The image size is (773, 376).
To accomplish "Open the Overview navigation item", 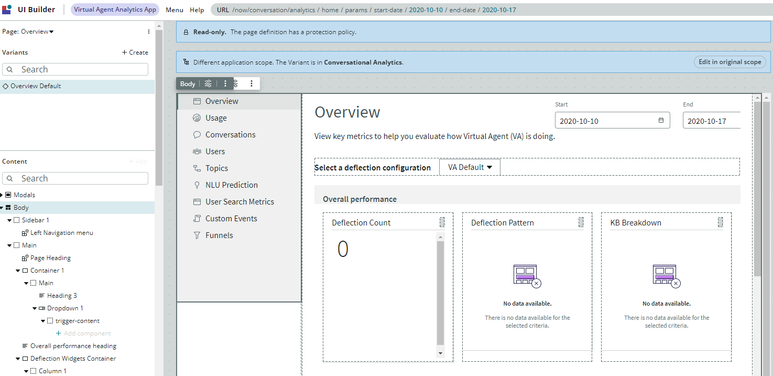I will pos(239,101).
